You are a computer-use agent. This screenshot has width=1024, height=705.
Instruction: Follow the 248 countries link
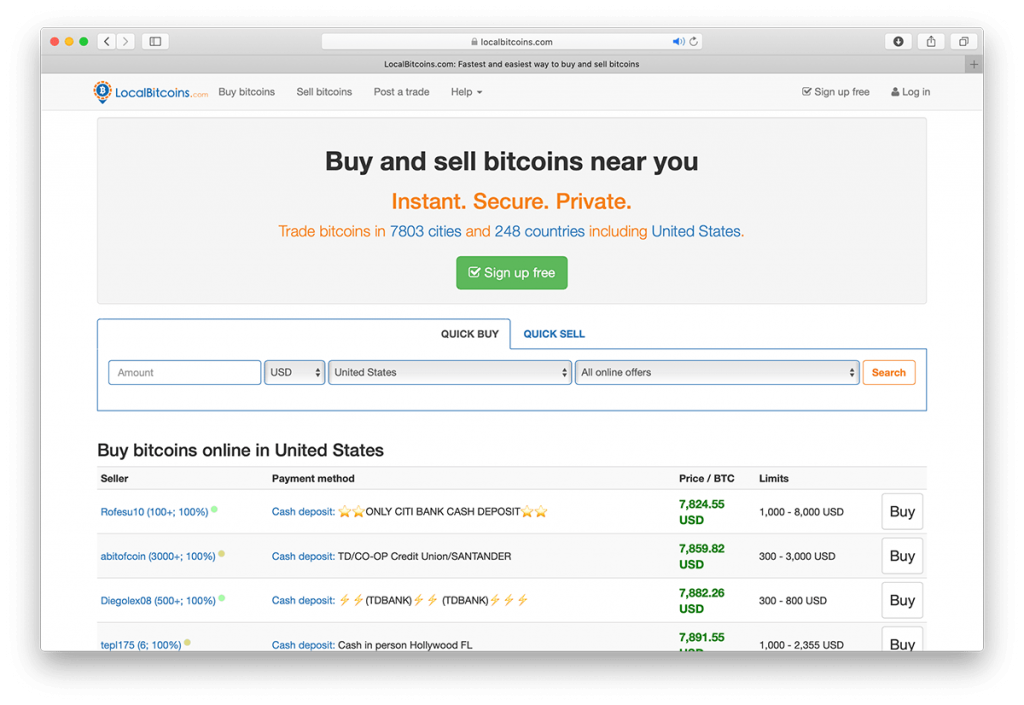(539, 232)
